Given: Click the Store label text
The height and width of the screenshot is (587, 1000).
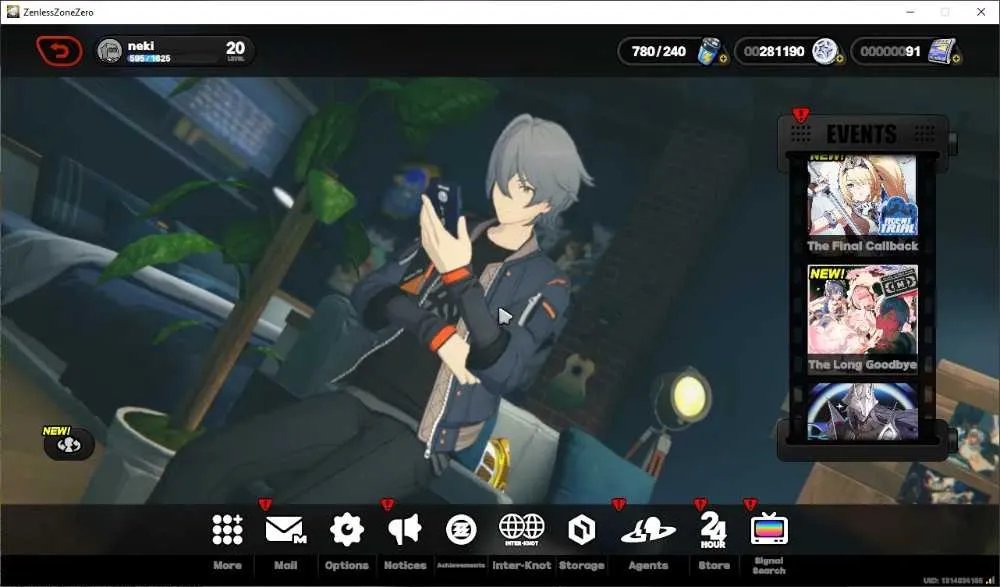Looking at the screenshot, I should 714,565.
